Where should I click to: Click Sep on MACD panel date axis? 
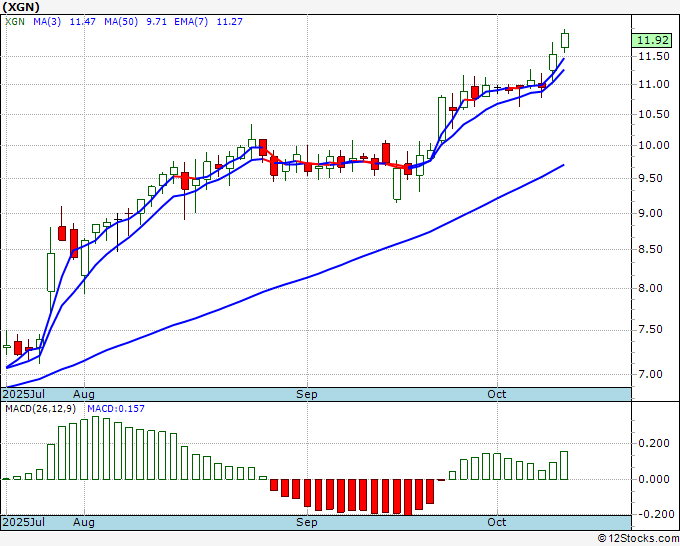coord(307,522)
